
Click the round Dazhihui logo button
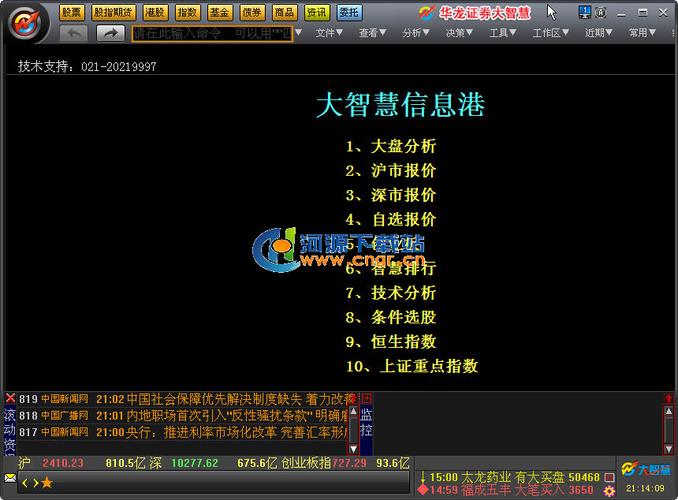point(26,23)
